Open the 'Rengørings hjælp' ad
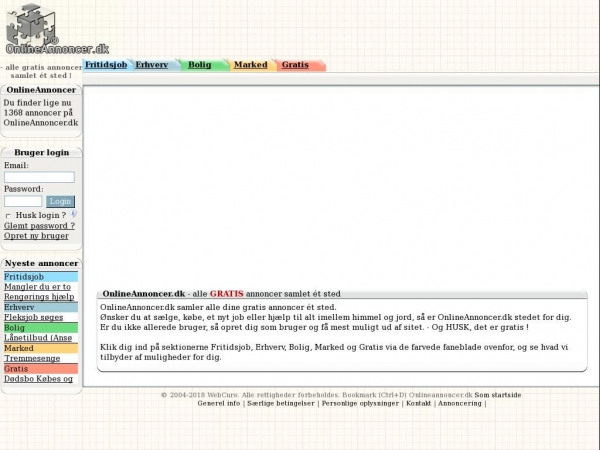 [x=39, y=297]
